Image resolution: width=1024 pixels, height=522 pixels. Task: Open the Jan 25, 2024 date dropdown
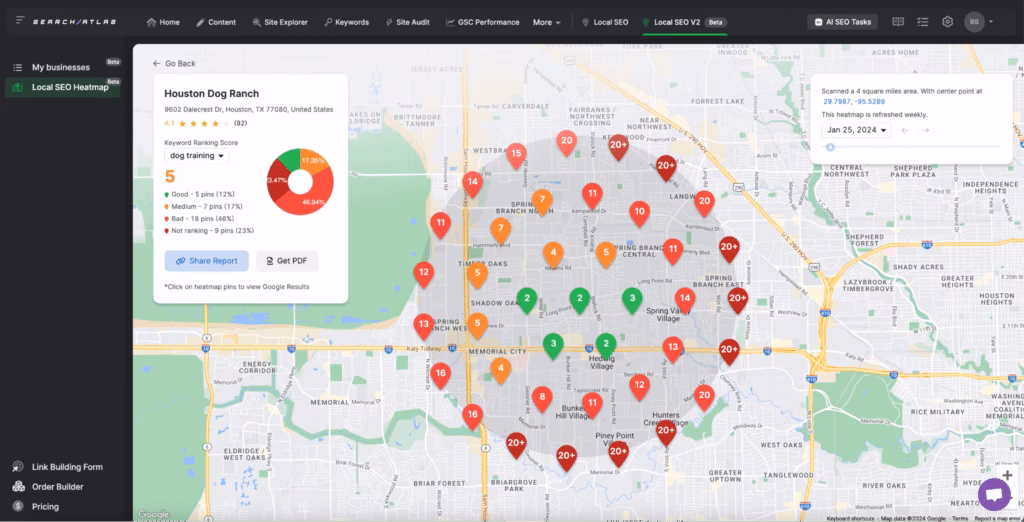857,130
